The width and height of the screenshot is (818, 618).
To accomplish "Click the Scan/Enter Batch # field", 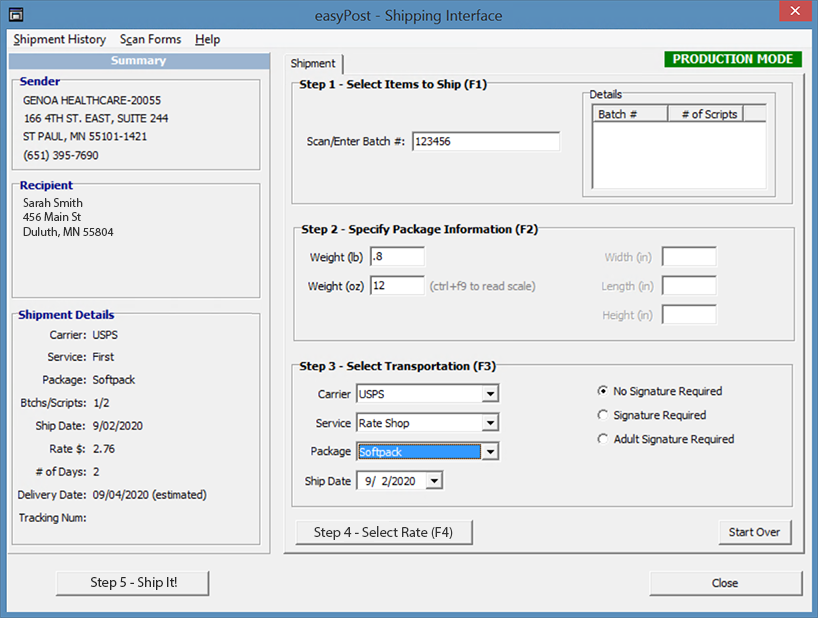I will 485,142.
